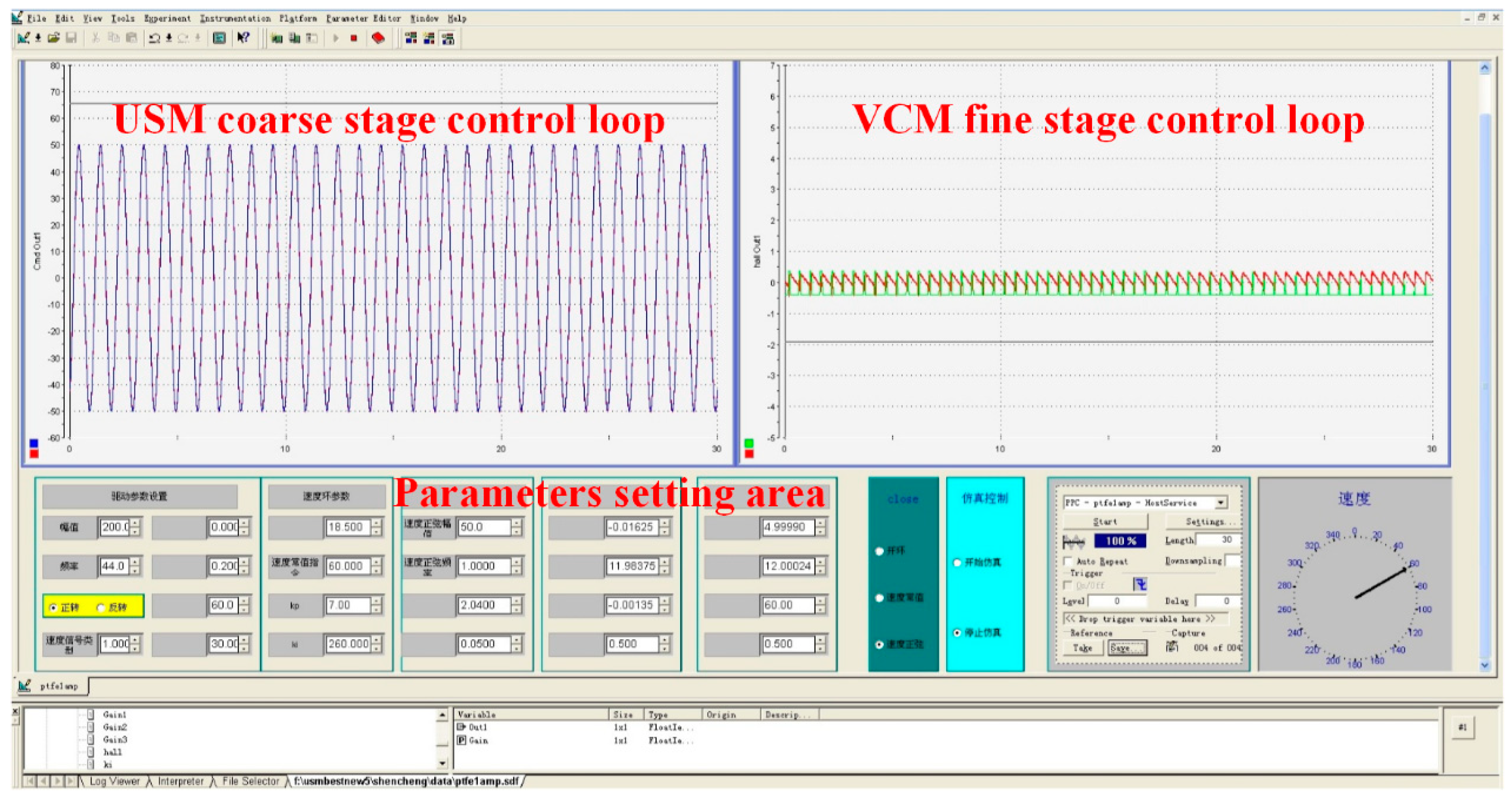The width and height of the screenshot is (1512, 801).
Task: Click the green play animation toolbar icon
Action: pos(336,39)
